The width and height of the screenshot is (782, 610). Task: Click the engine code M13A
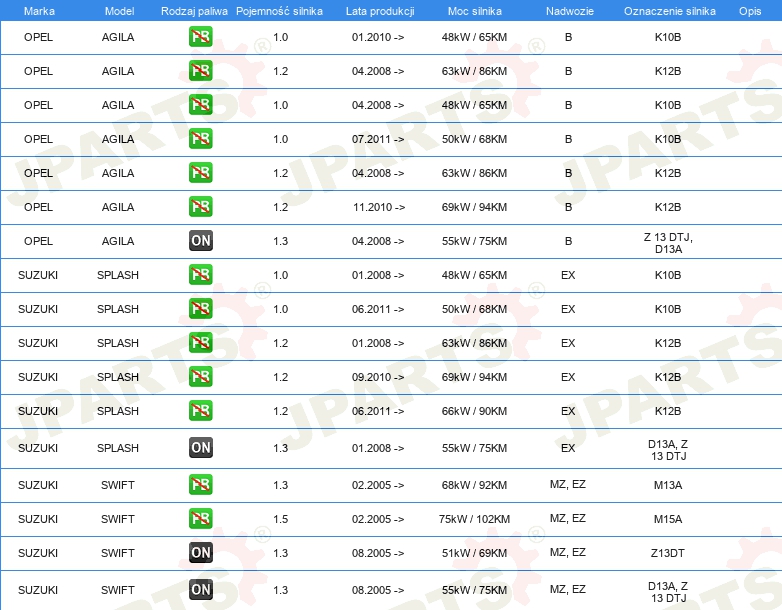click(x=668, y=485)
